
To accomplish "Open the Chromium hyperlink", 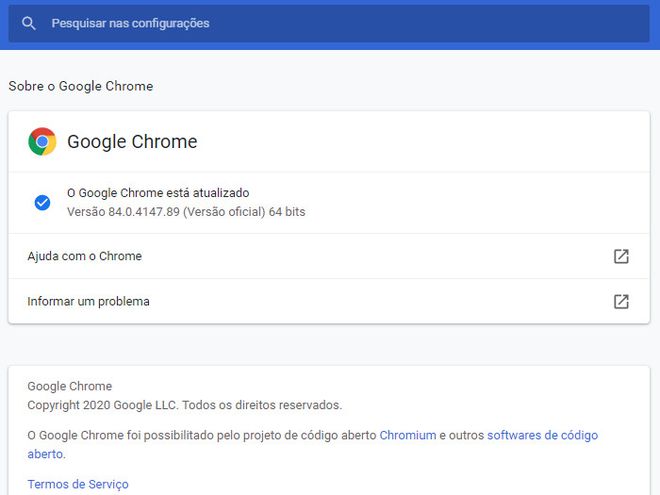I will [x=408, y=435].
